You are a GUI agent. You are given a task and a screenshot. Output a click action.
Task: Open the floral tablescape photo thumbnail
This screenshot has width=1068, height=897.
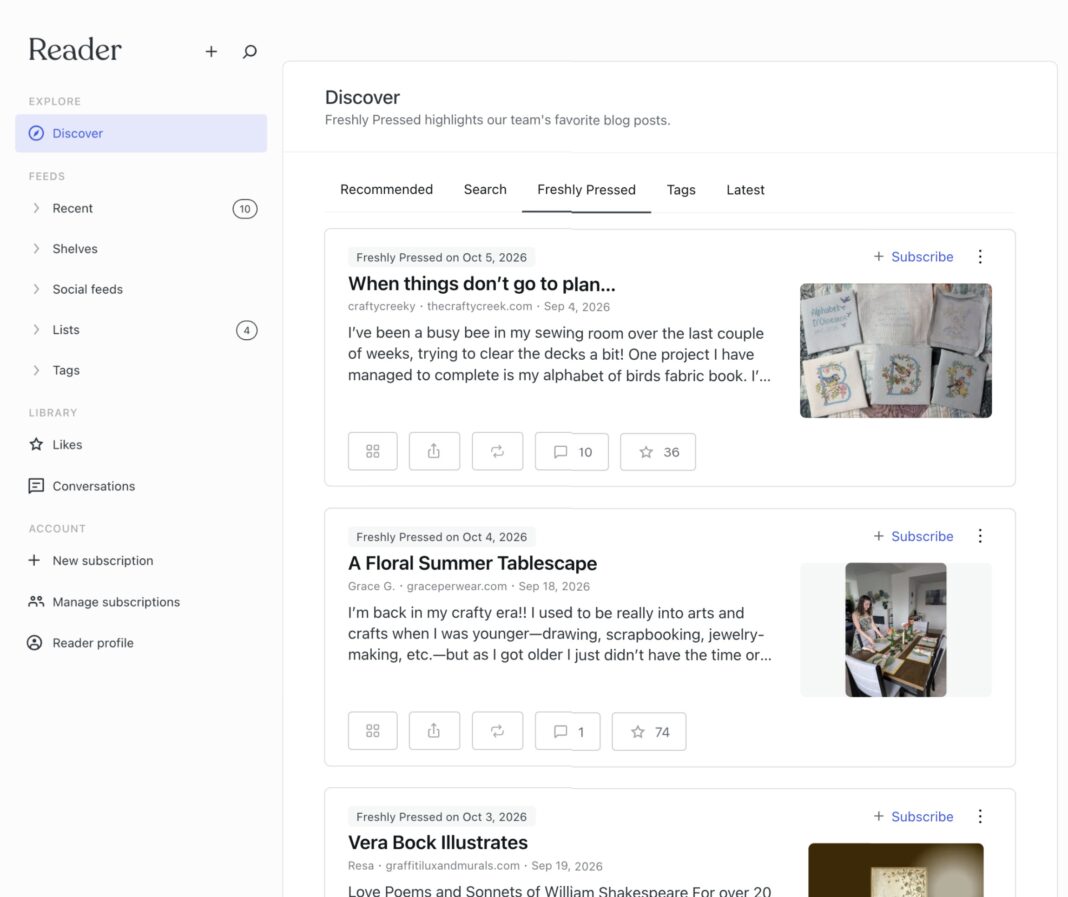(x=896, y=630)
